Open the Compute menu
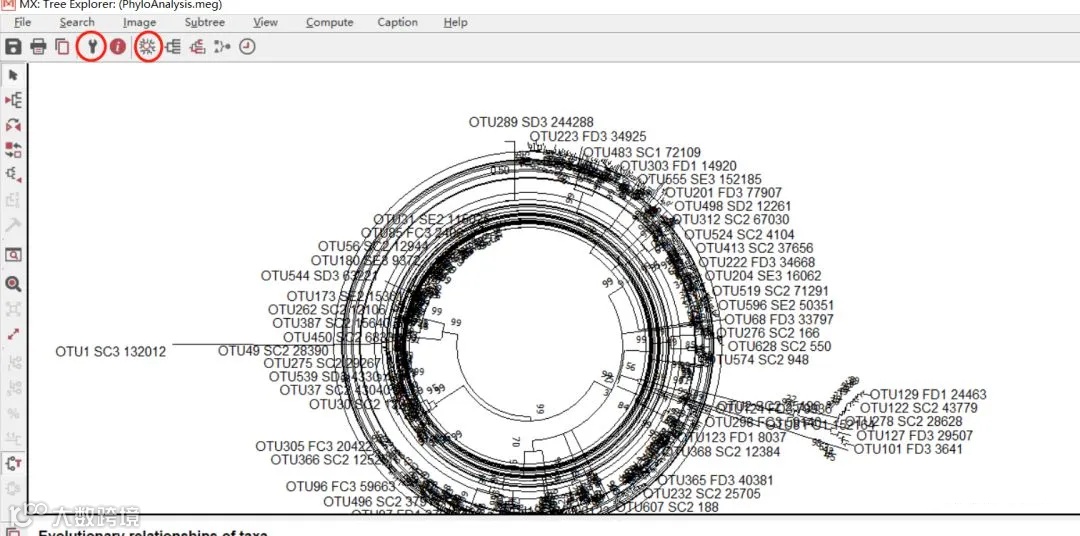This screenshot has height=536, width=1080. click(330, 22)
